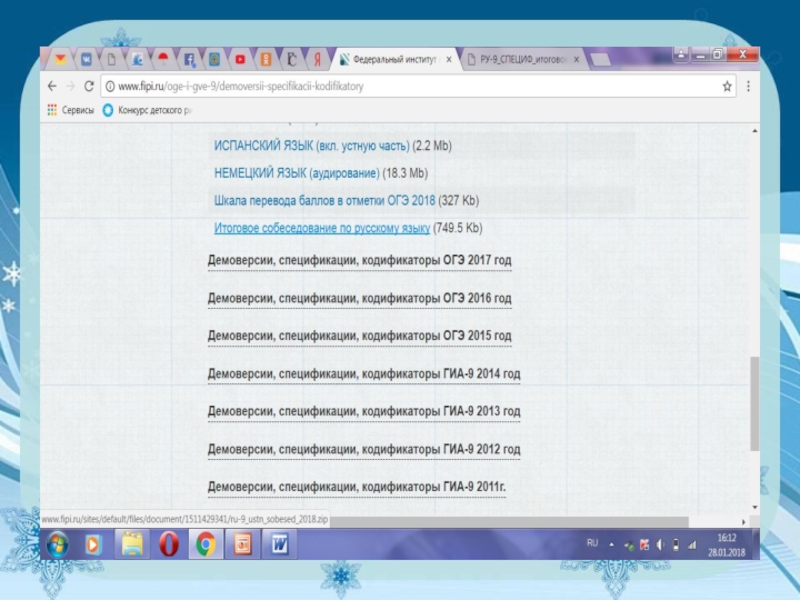Expand Демоверсии ОГЭ 2017 год section
The height and width of the screenshot is (600, 800).
[359, 260]
